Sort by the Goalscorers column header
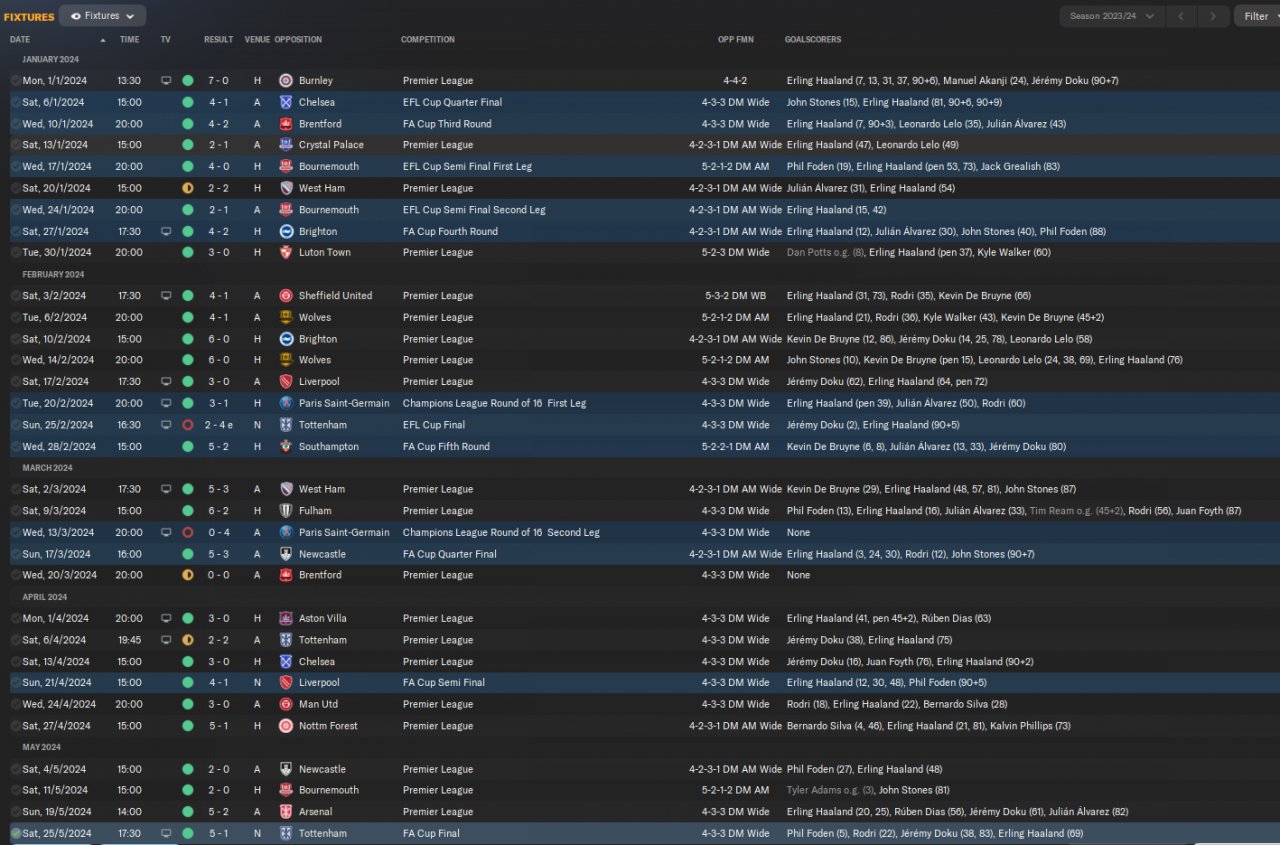The image size is (1280, 845). click(813, 40)
